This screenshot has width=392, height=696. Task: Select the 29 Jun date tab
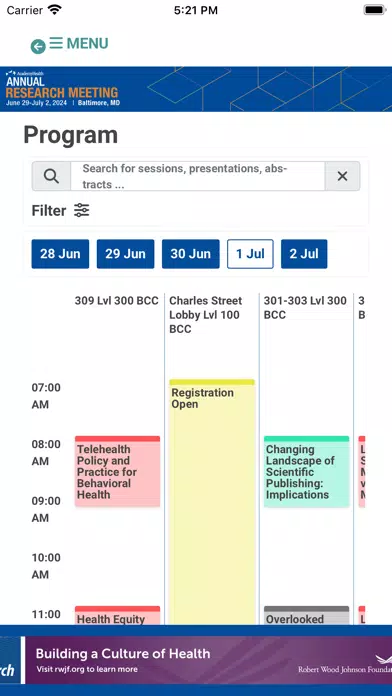126,254
